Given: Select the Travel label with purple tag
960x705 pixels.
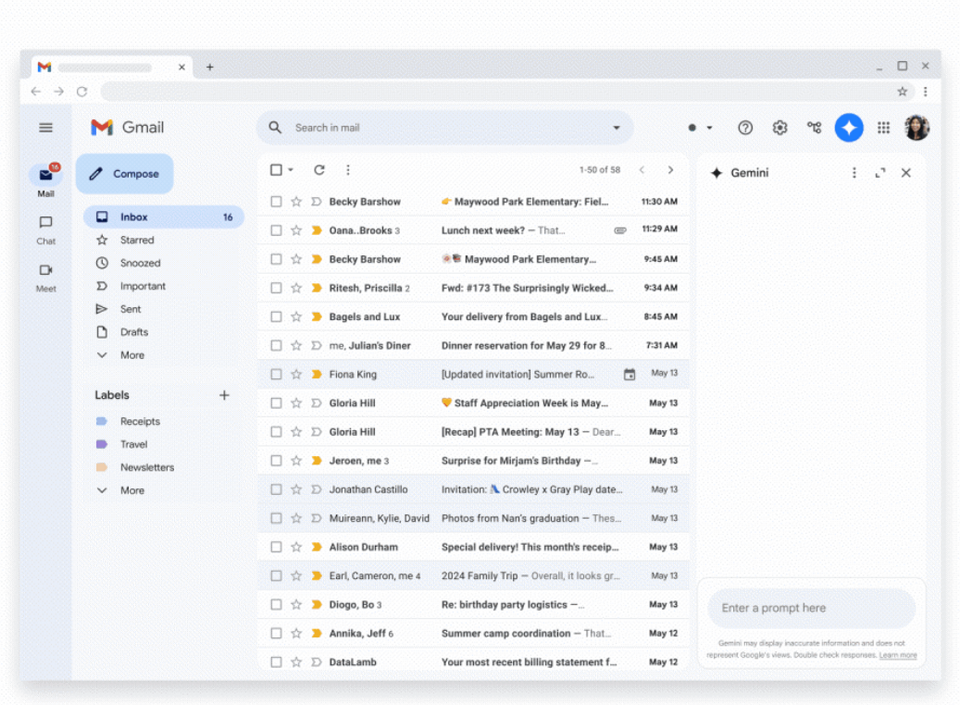Looking at the screenshot, I should pyautogui.click(x=133, y=444).
